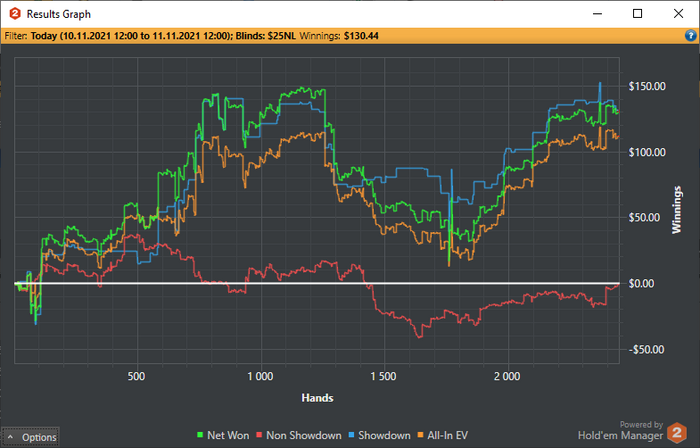Viewport: 700px width, 448px height.
Task: Maximize the Results Graph window
Action: coord(638,14)
